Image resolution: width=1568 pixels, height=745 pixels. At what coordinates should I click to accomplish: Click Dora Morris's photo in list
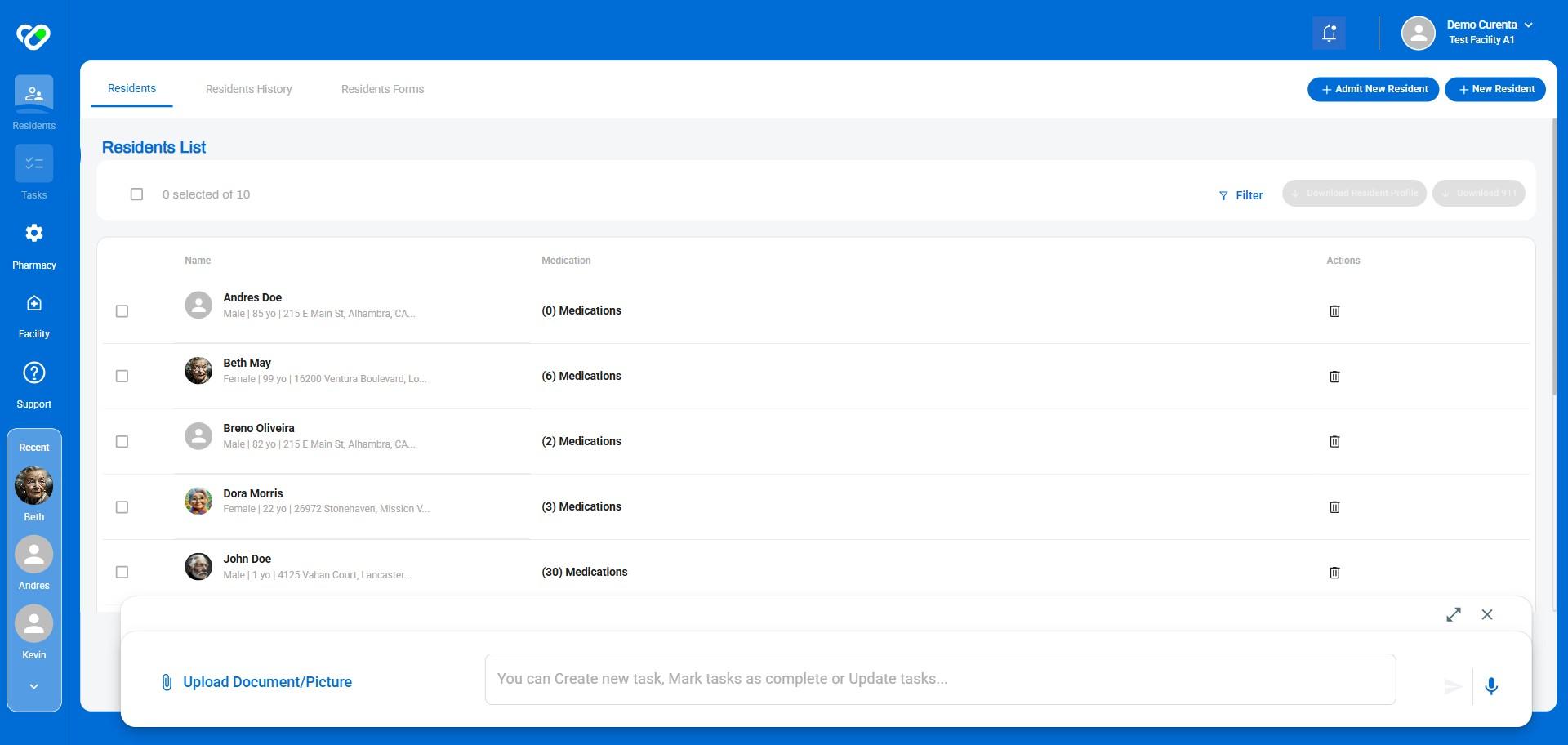pos(198,502)
